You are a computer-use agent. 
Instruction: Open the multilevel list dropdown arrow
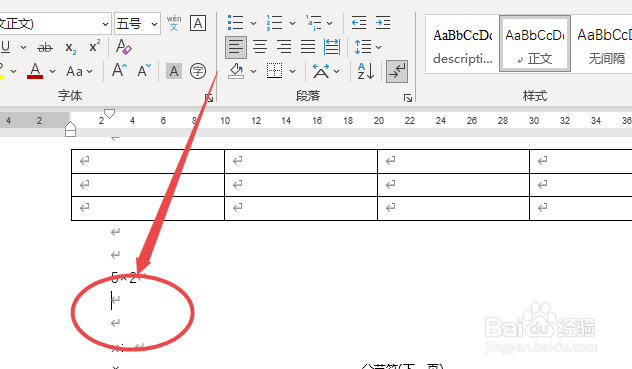point(330,23)
